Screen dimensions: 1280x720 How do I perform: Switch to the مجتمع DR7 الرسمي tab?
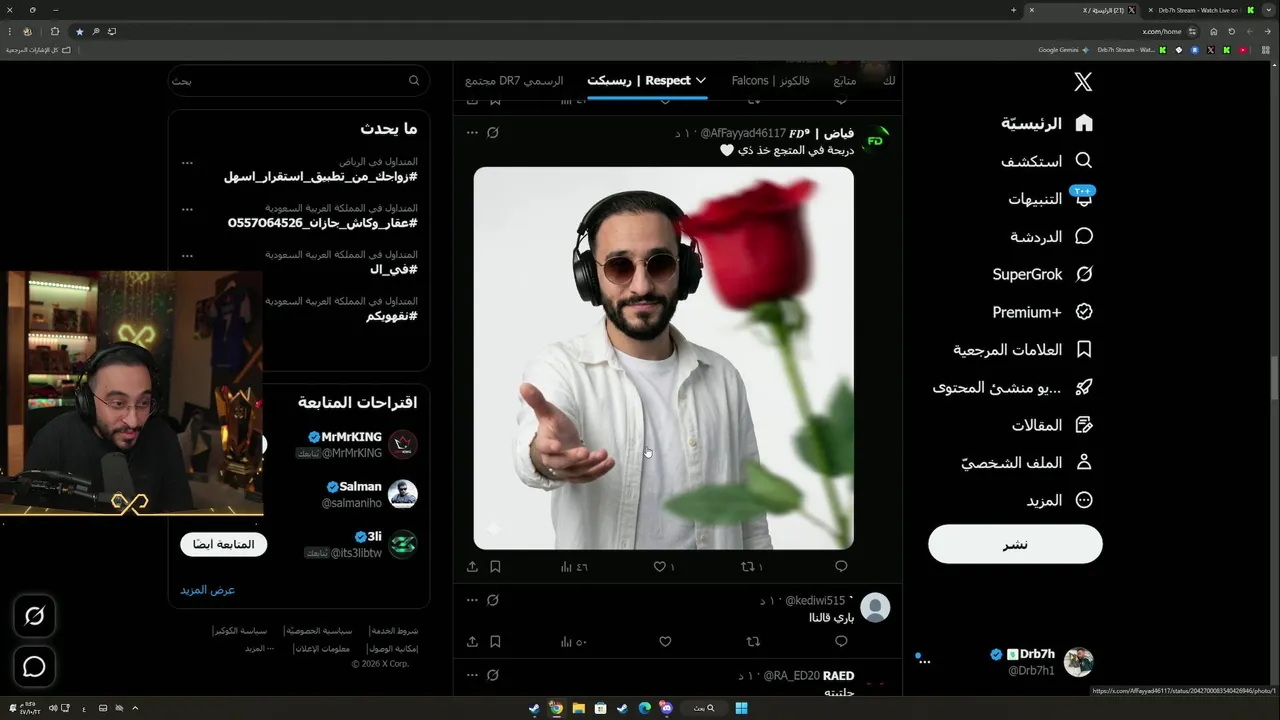pos(514,80)
